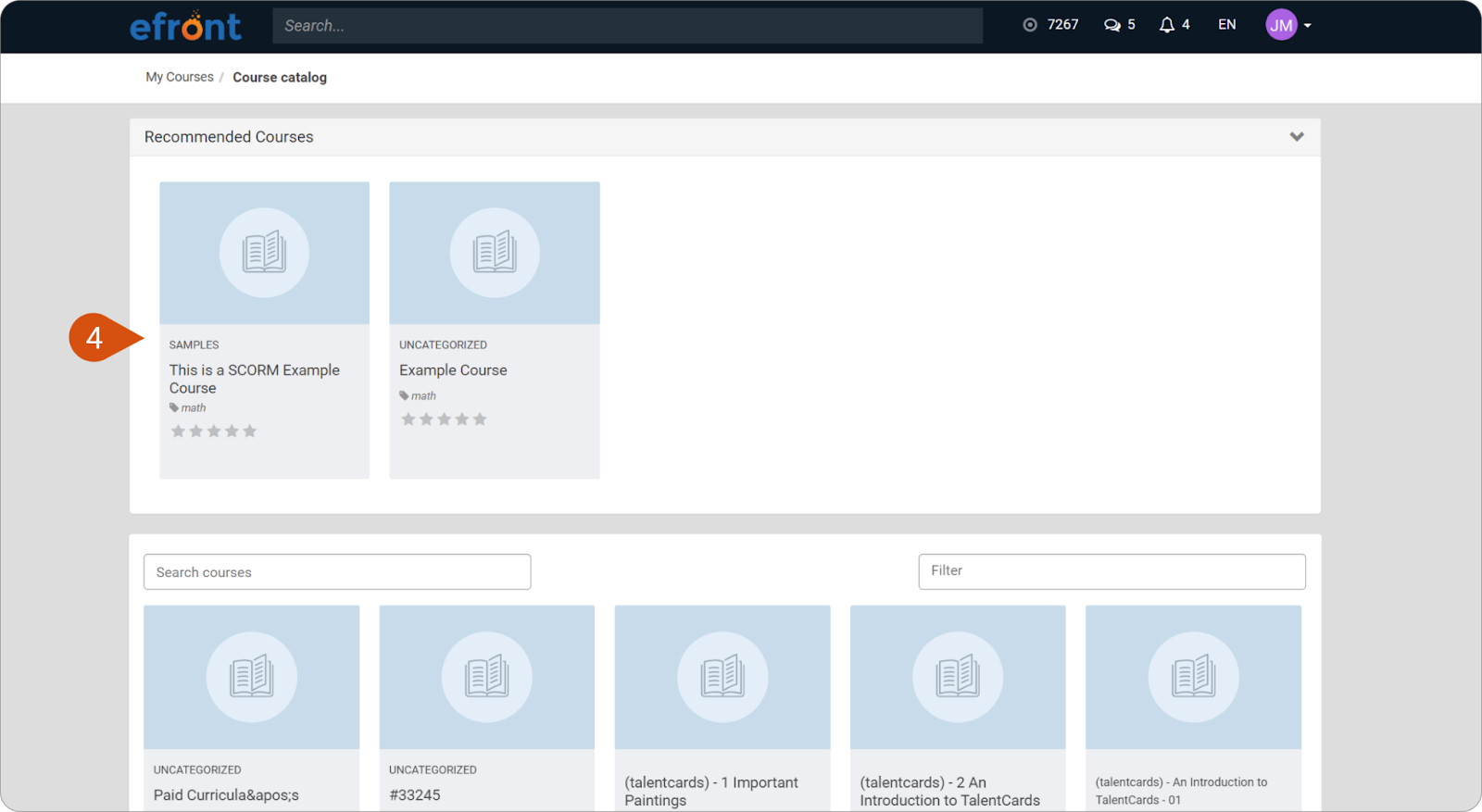Rate SCORM Example Course four stars
The width and height of the screenshot is (1482, 812).
[232, 431]
